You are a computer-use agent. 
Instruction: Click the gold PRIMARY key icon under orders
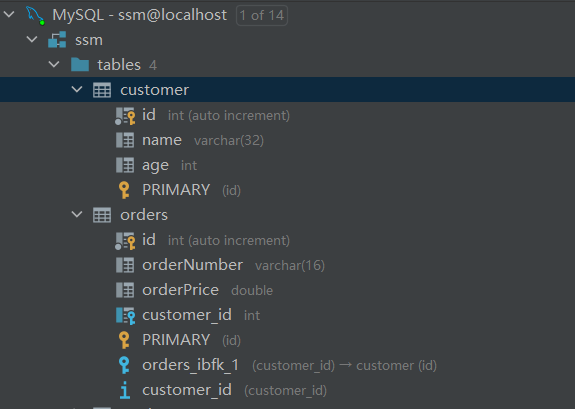124,340
